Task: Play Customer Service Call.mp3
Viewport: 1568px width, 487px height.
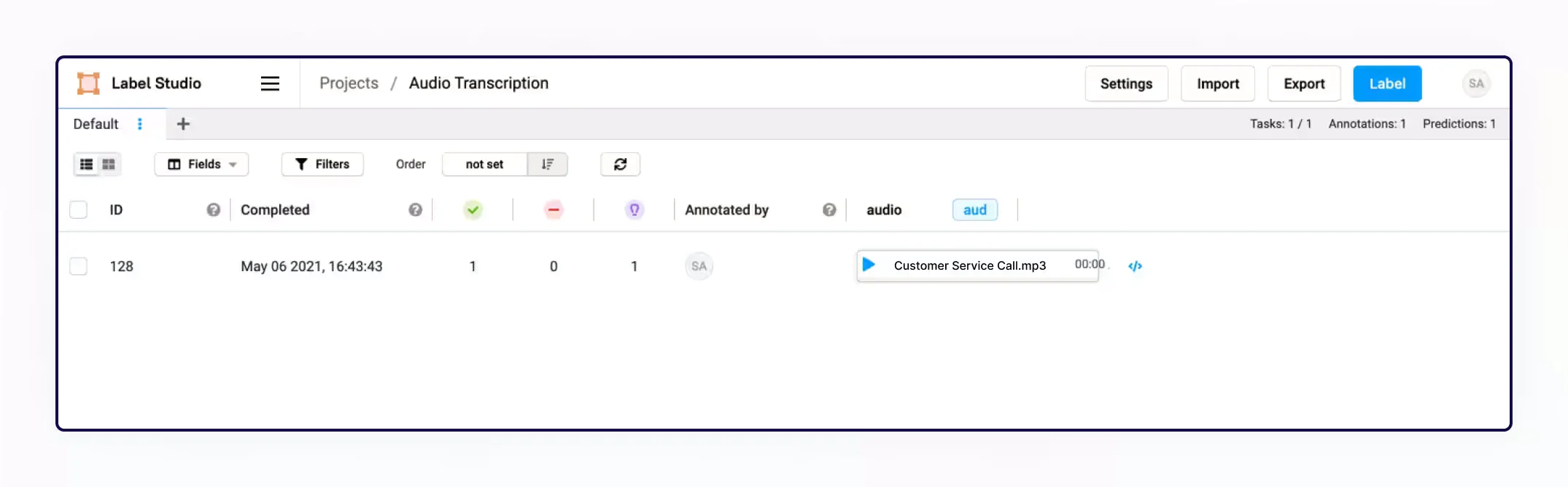Action: (x=869, y=265)
